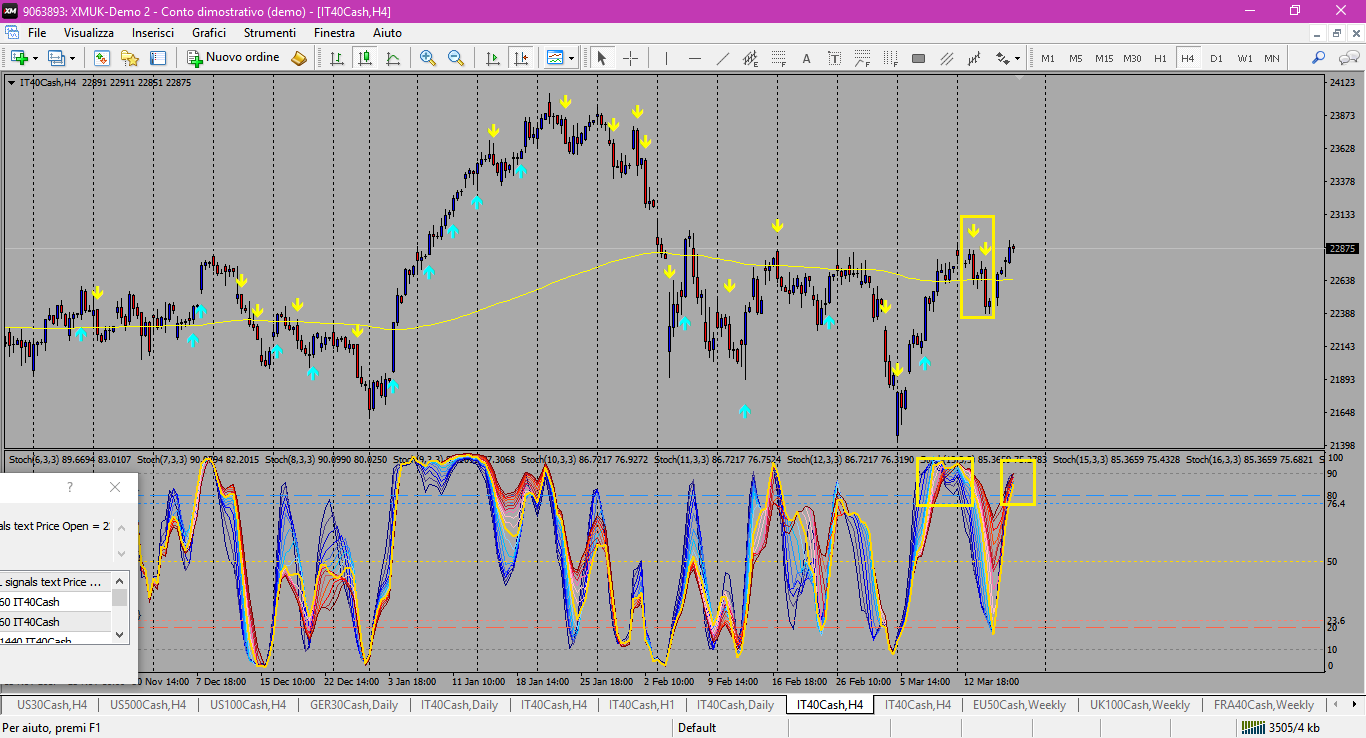Toggle chart shift from right border

click(520, 58)
